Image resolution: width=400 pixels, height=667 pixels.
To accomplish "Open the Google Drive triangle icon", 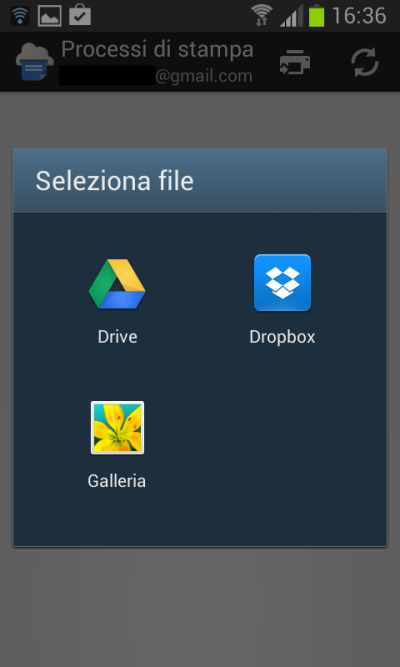I will pyautogui.click(x=117, y=284).
